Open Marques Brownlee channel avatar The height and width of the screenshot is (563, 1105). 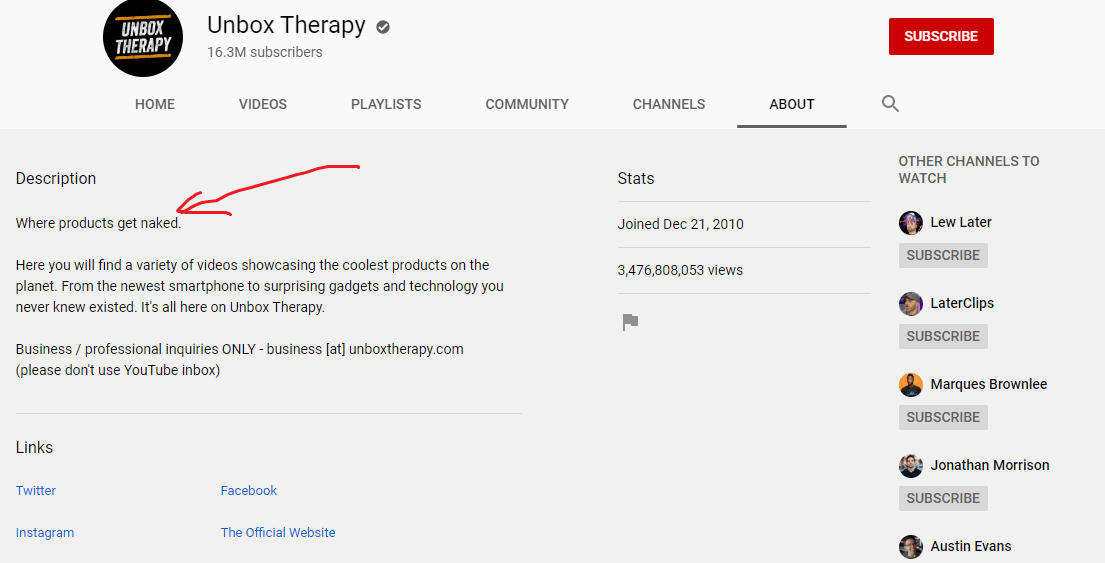tap(910, 385)
